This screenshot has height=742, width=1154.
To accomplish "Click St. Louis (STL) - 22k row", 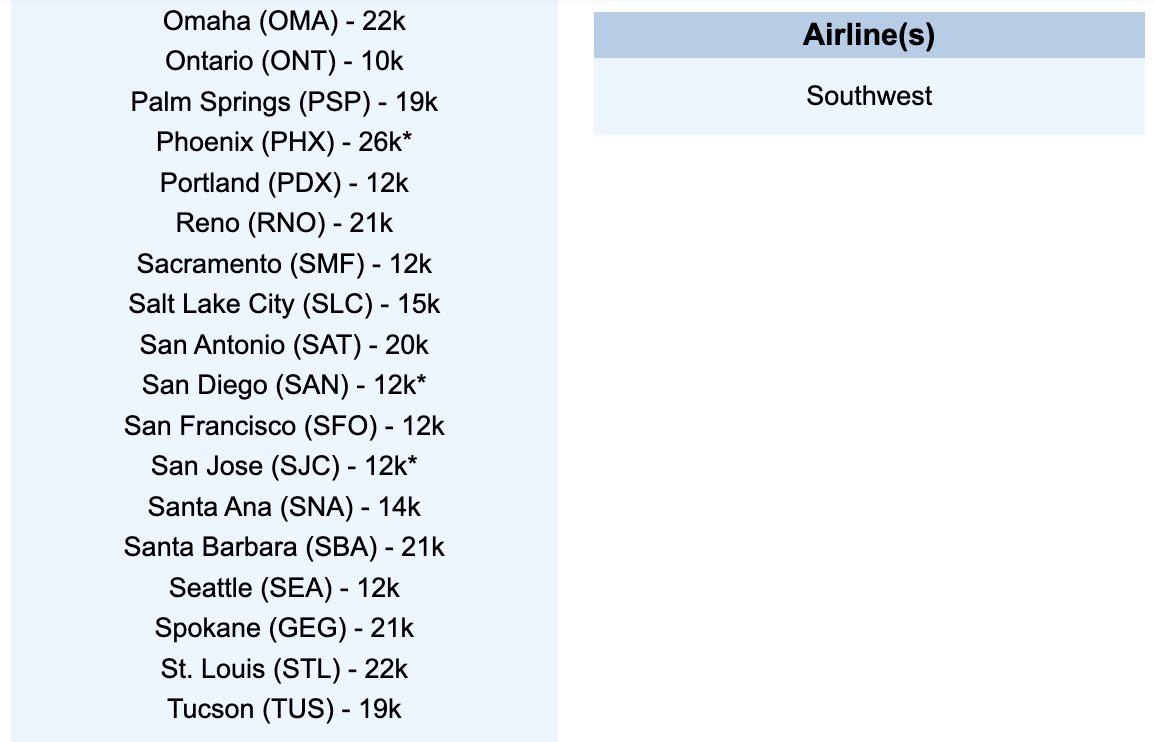I will 284,669.
